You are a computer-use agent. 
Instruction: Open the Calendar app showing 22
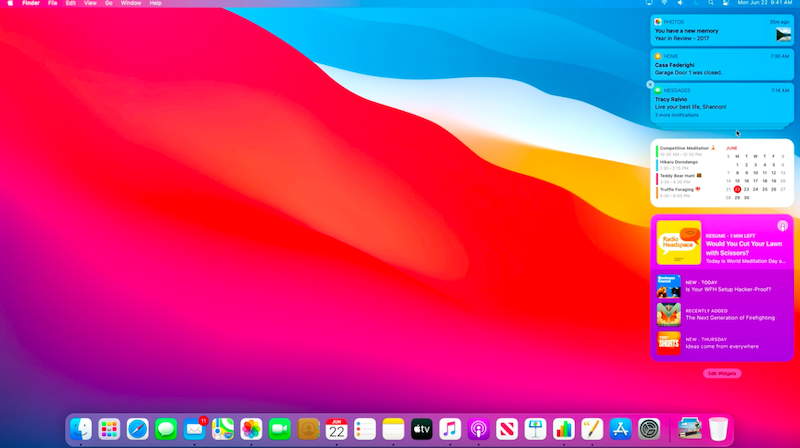336,429
